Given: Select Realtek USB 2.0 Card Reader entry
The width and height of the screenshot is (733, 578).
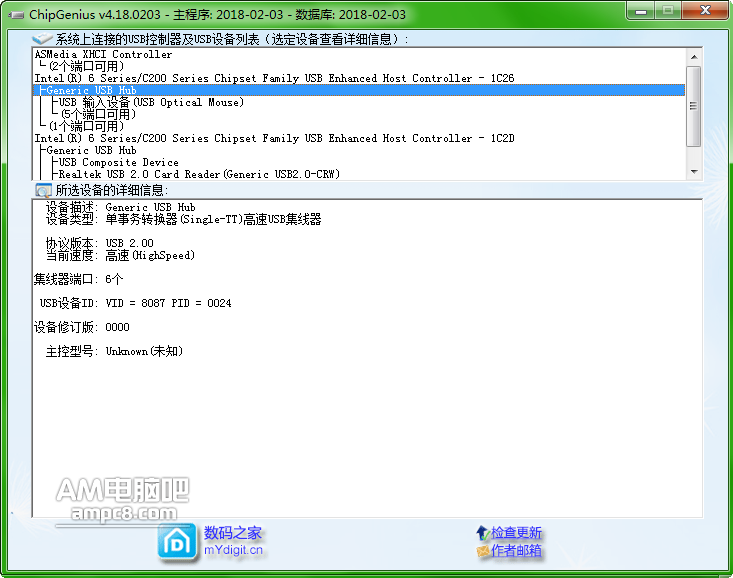Looking at the screenshot, I should (x=199, y=174).
